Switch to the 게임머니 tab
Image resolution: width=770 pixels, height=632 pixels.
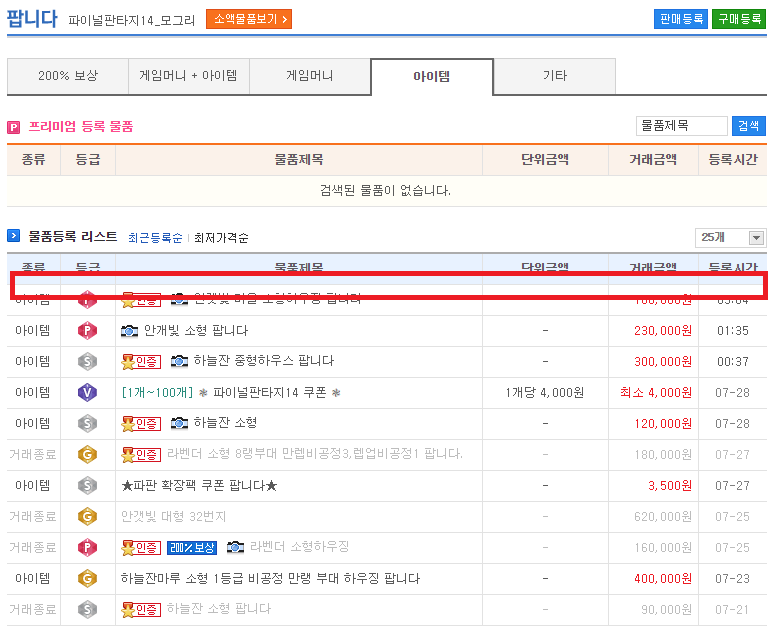(309, 76)
